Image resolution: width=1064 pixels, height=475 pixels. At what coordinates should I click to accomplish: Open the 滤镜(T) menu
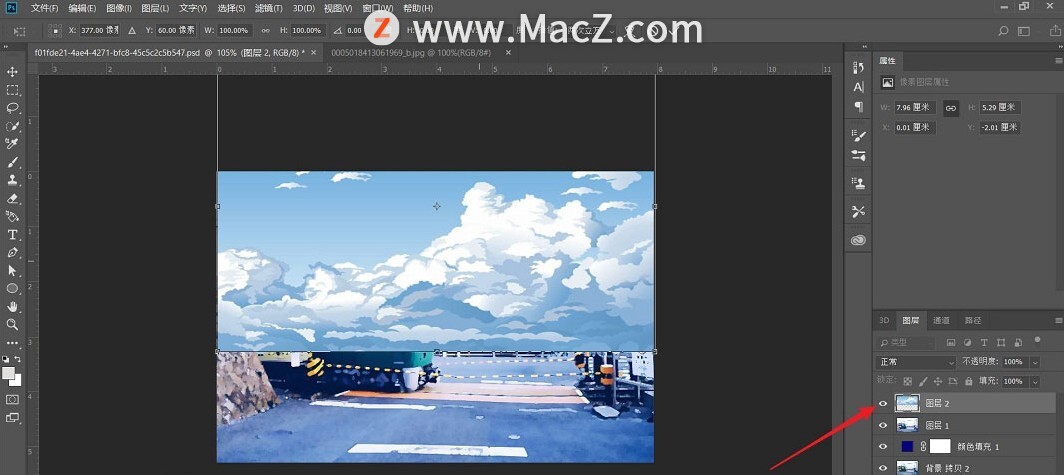[268, 8]
